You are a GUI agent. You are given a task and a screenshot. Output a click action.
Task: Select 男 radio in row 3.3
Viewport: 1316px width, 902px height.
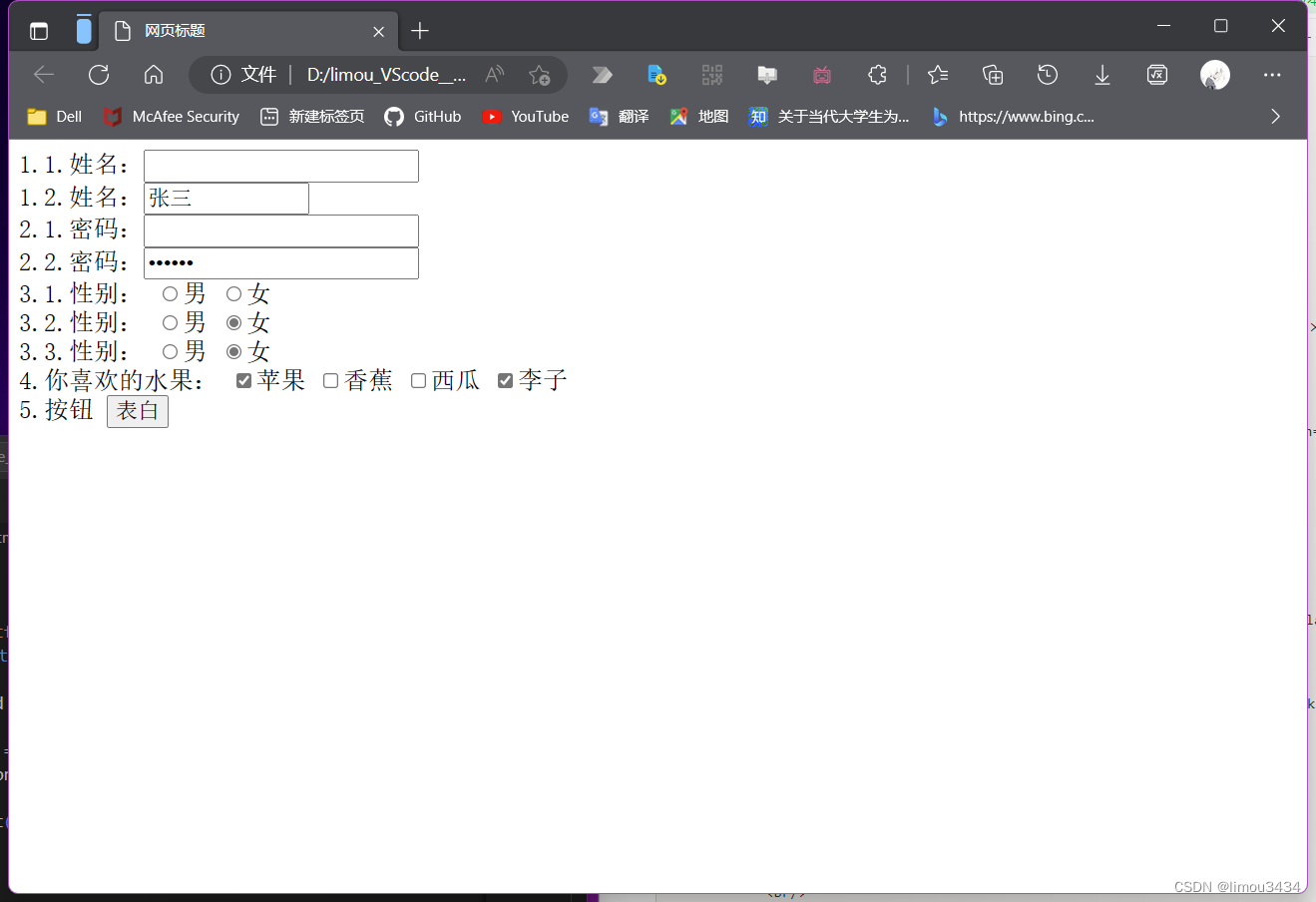click(170, 351)
